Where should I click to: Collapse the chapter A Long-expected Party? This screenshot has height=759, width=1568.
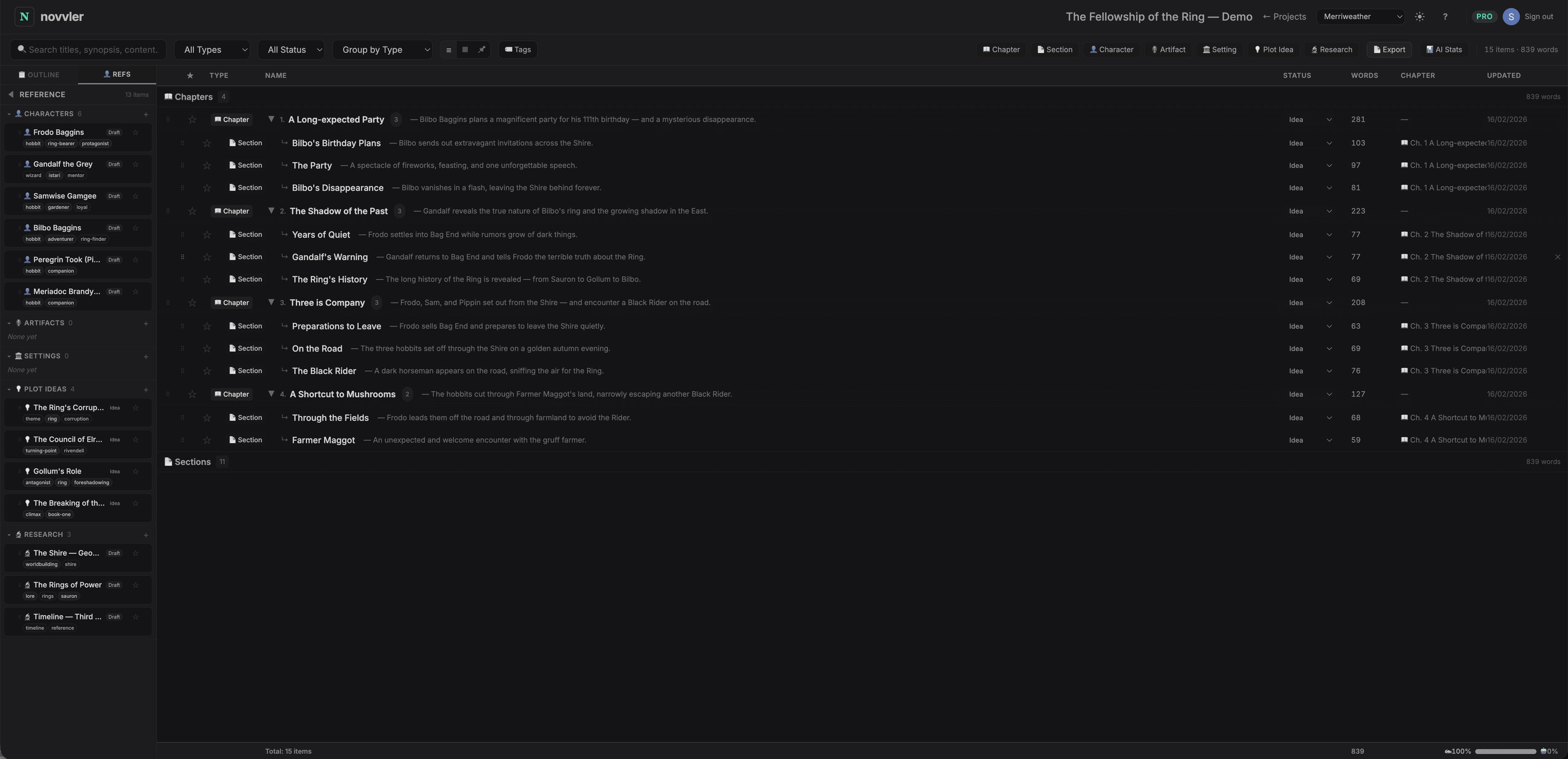click(x=272, y=119)
